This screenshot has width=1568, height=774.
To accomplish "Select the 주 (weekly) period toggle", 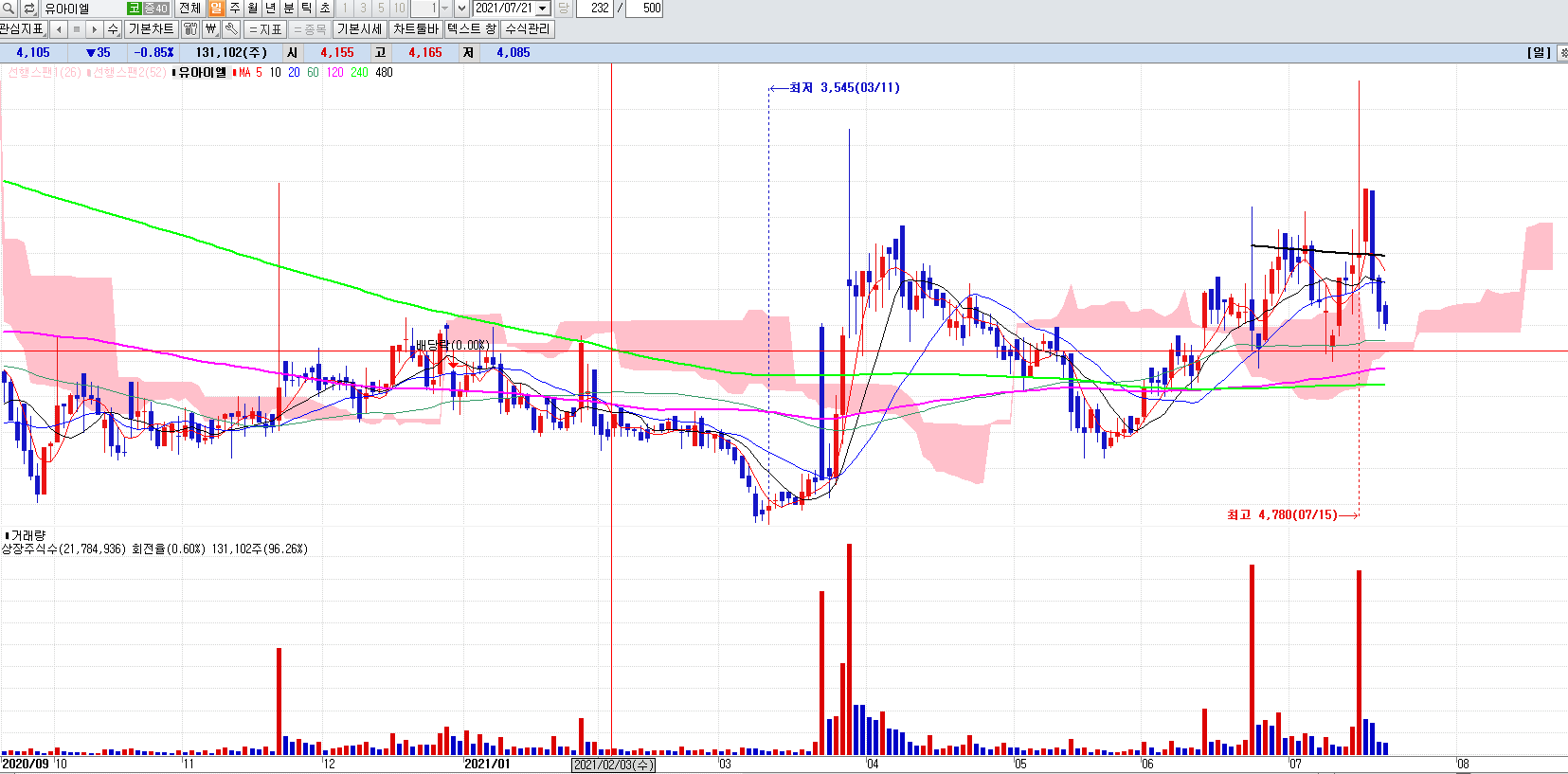I will (x=235, y=9).
